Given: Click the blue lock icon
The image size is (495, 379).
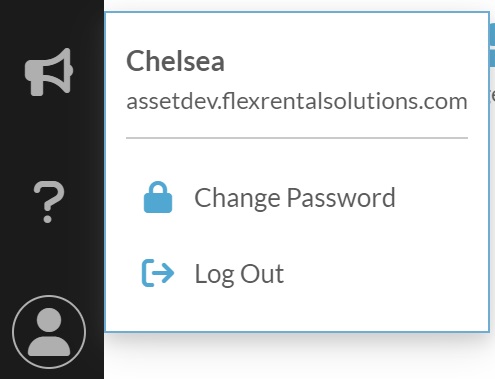Looking at the screenshot, I should coord(158,197).
